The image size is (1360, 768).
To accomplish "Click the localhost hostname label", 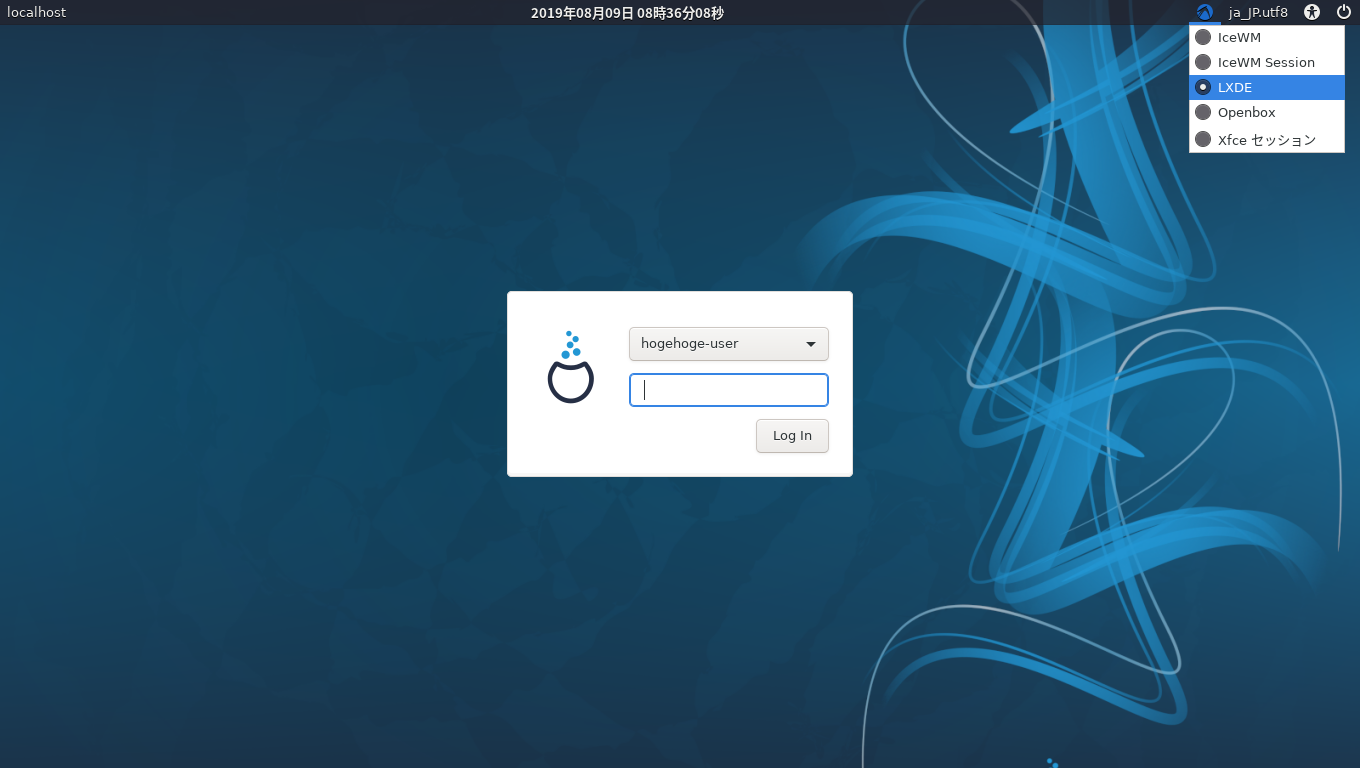I will [x=37, y=12].
